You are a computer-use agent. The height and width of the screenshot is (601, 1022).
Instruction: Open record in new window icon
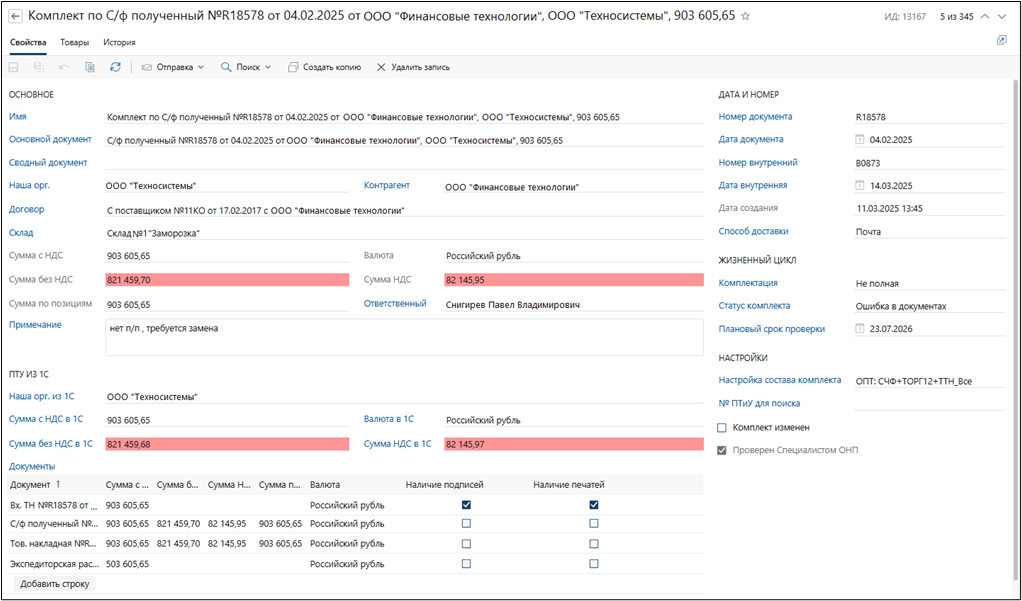(1001, 41)
